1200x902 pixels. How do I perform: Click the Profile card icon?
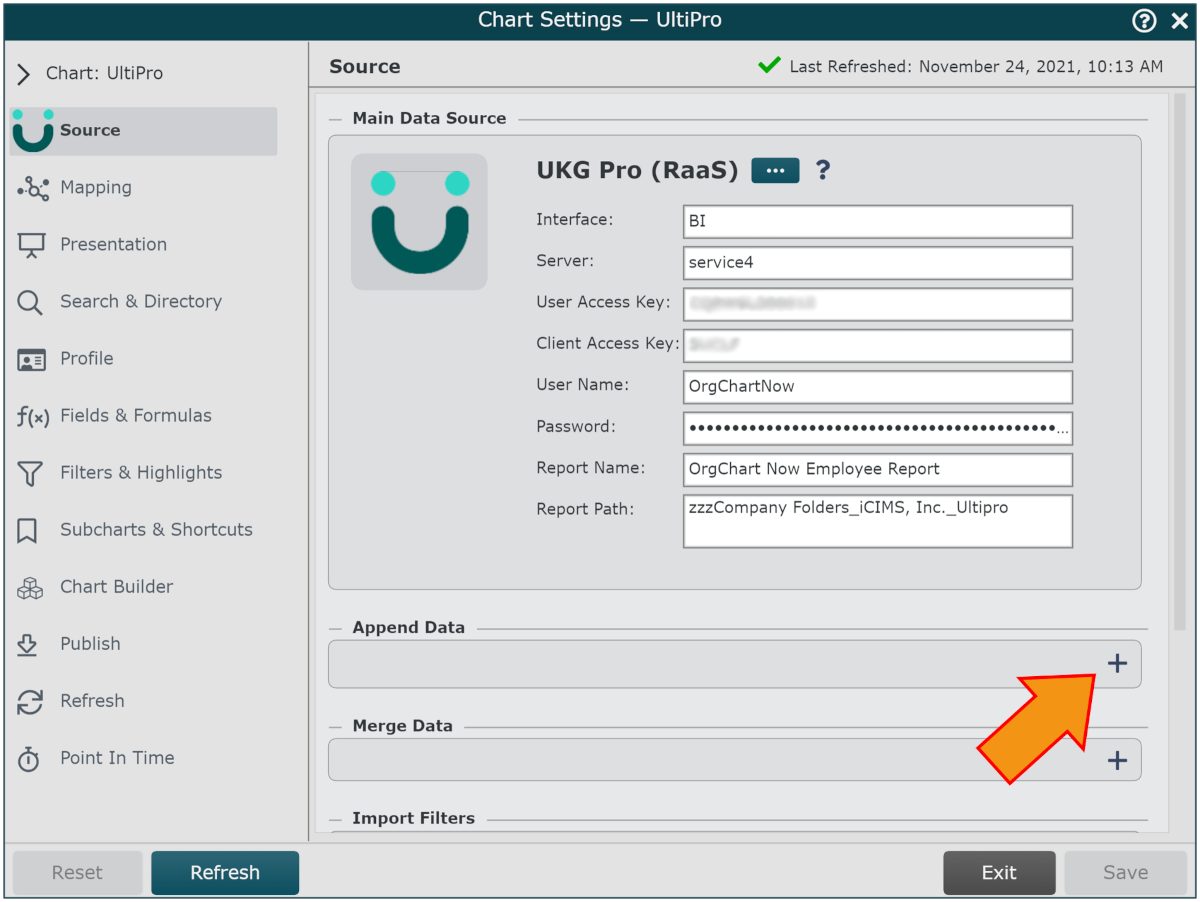click(32, 360)
